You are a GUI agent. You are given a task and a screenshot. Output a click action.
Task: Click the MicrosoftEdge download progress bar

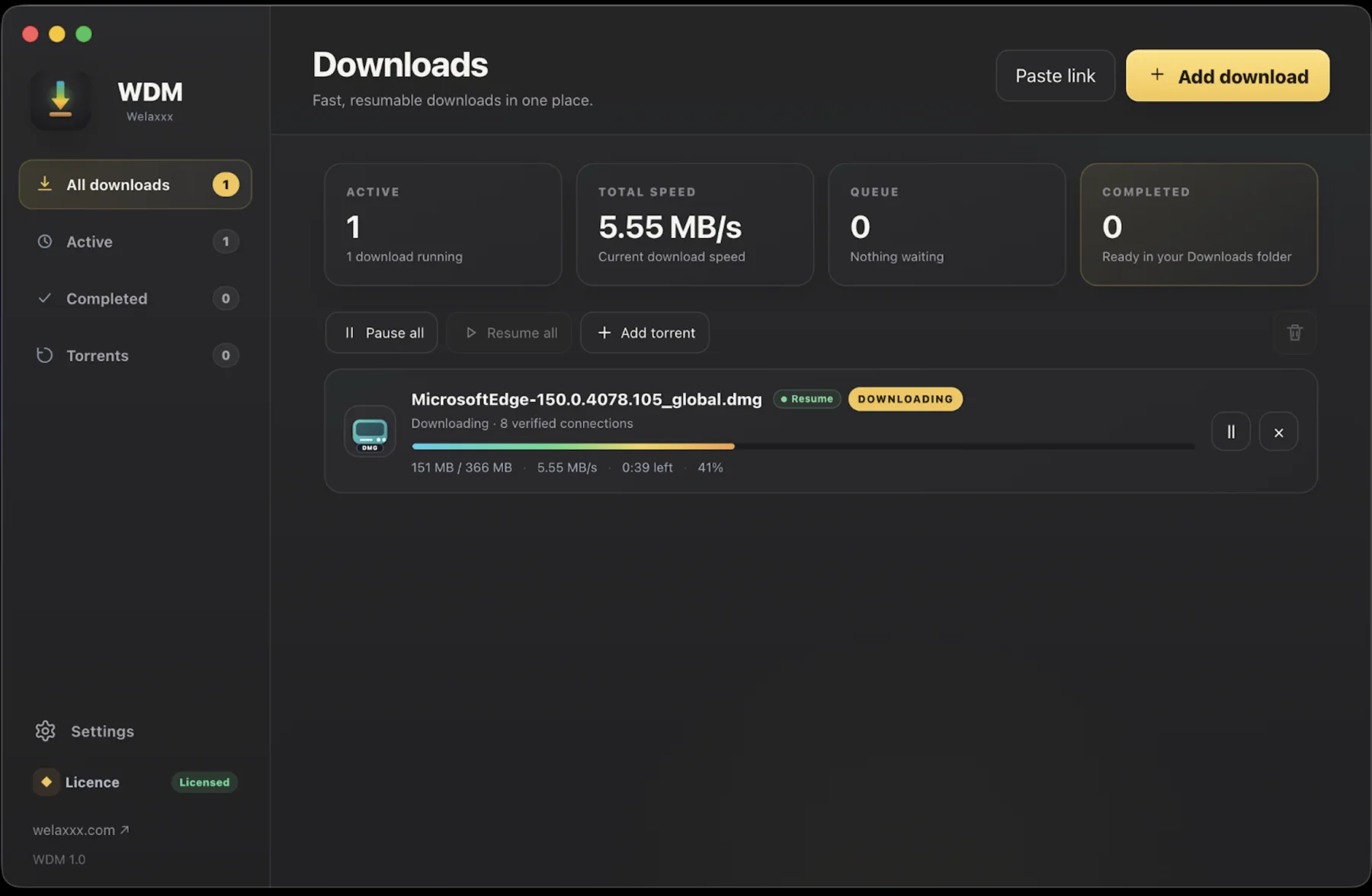point(803,446)
